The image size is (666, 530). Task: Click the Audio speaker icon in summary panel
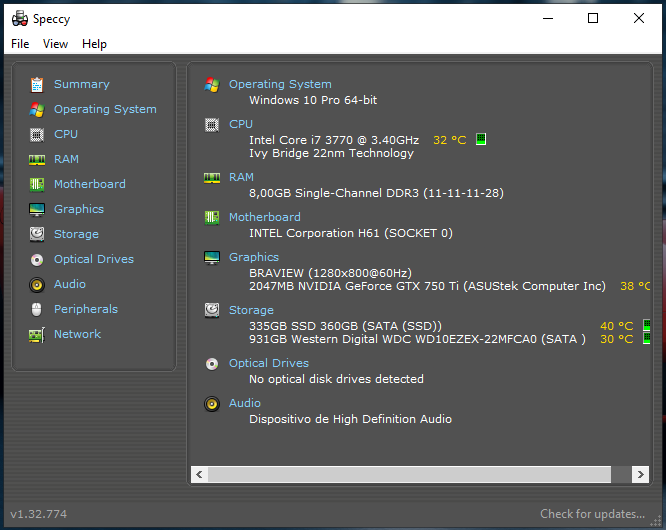point(212,403)
